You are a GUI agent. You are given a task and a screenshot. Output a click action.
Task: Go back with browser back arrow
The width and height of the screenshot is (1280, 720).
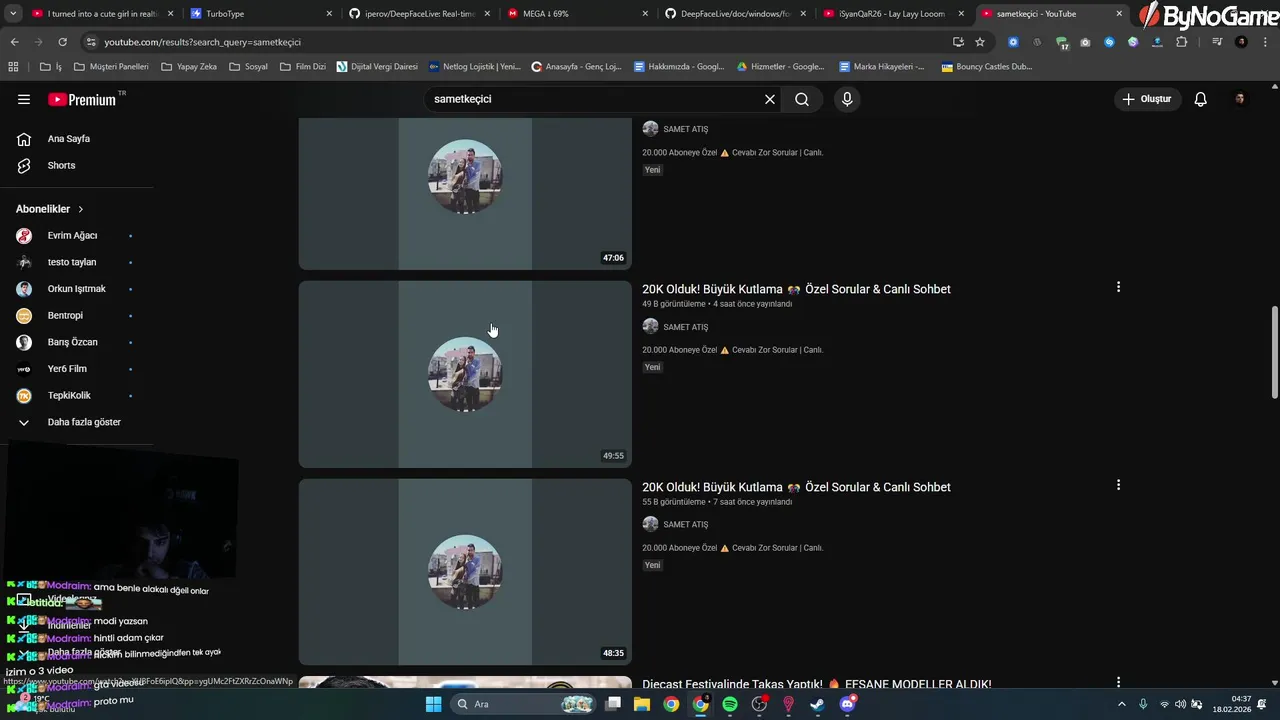[x=14, y=42]
